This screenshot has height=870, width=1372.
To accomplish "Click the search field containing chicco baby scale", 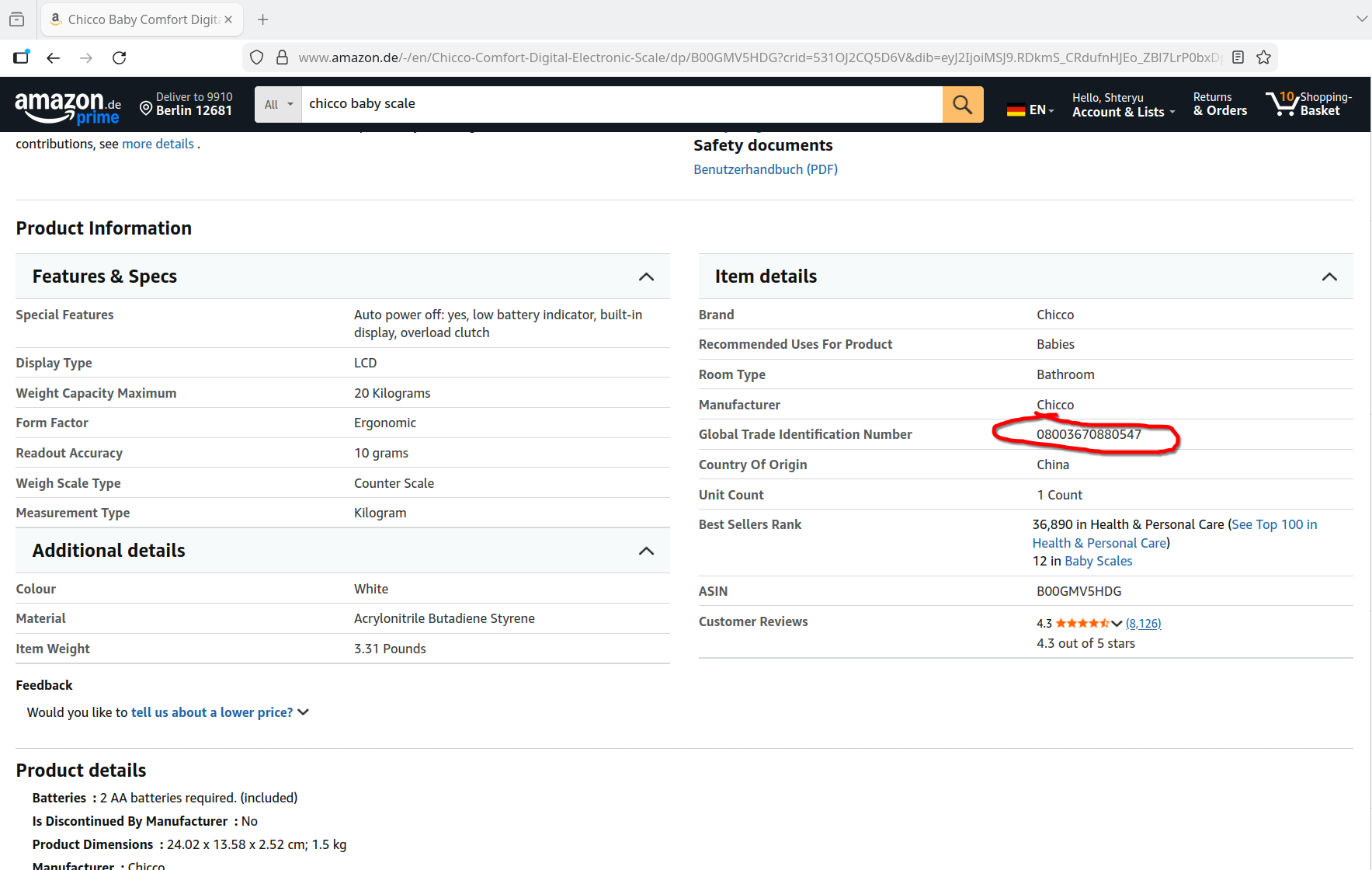I will (621, 104).
